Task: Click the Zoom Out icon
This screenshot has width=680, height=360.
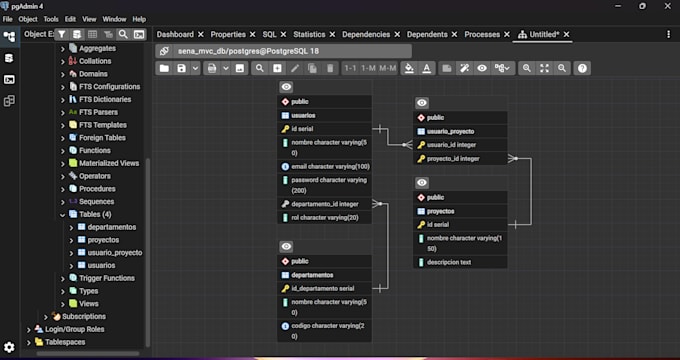Action: click(562, 68)
